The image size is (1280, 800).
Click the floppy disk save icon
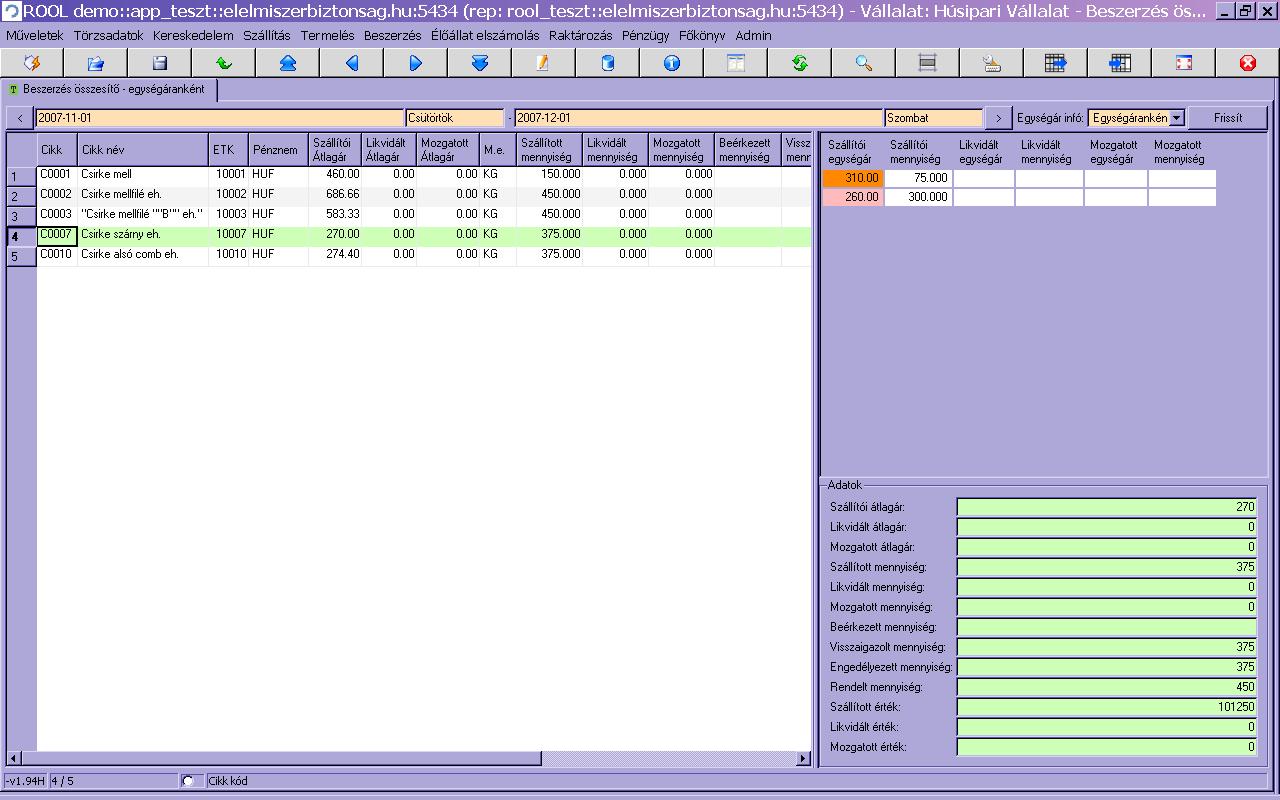pyautogui.click(x=159, y=63)
